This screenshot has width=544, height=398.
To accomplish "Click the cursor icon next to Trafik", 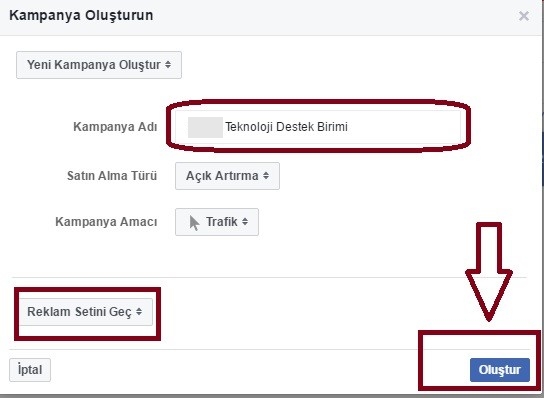I will tap(194, 222).
